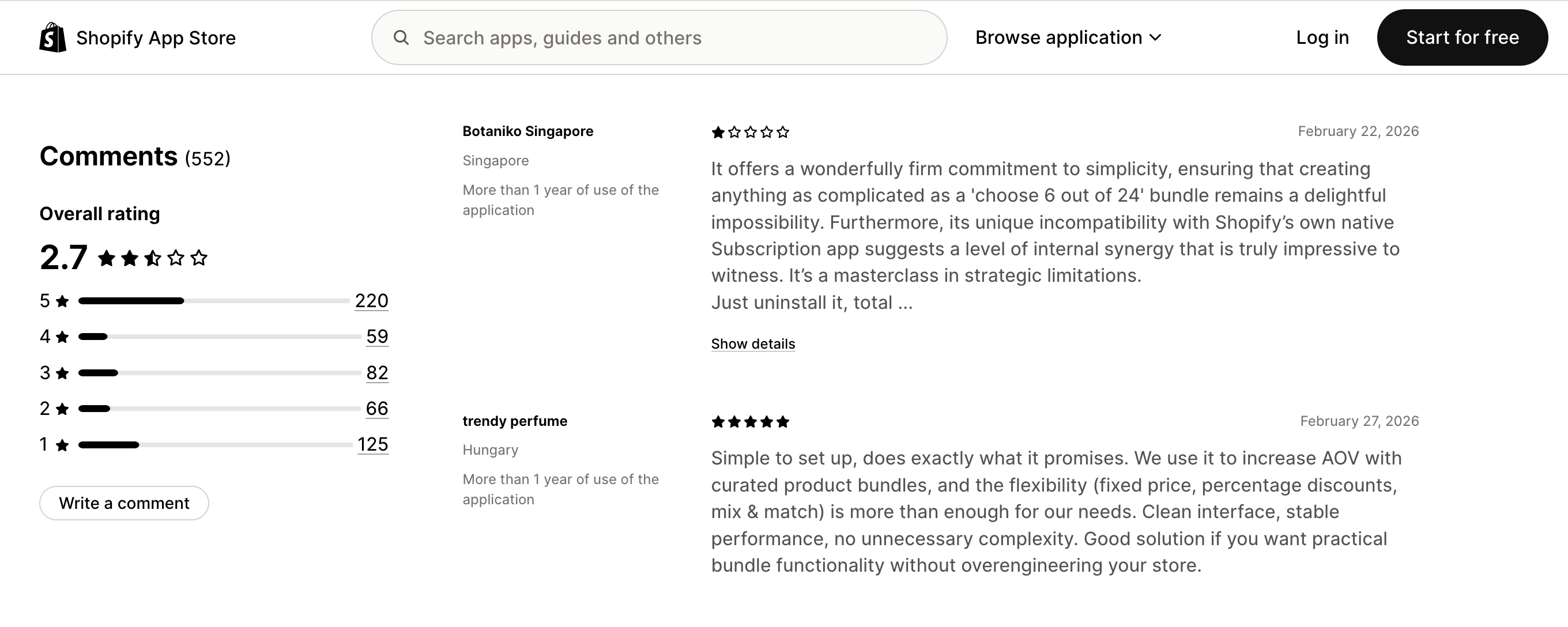Click the magnifying glass search icon

tap(402, 37)
